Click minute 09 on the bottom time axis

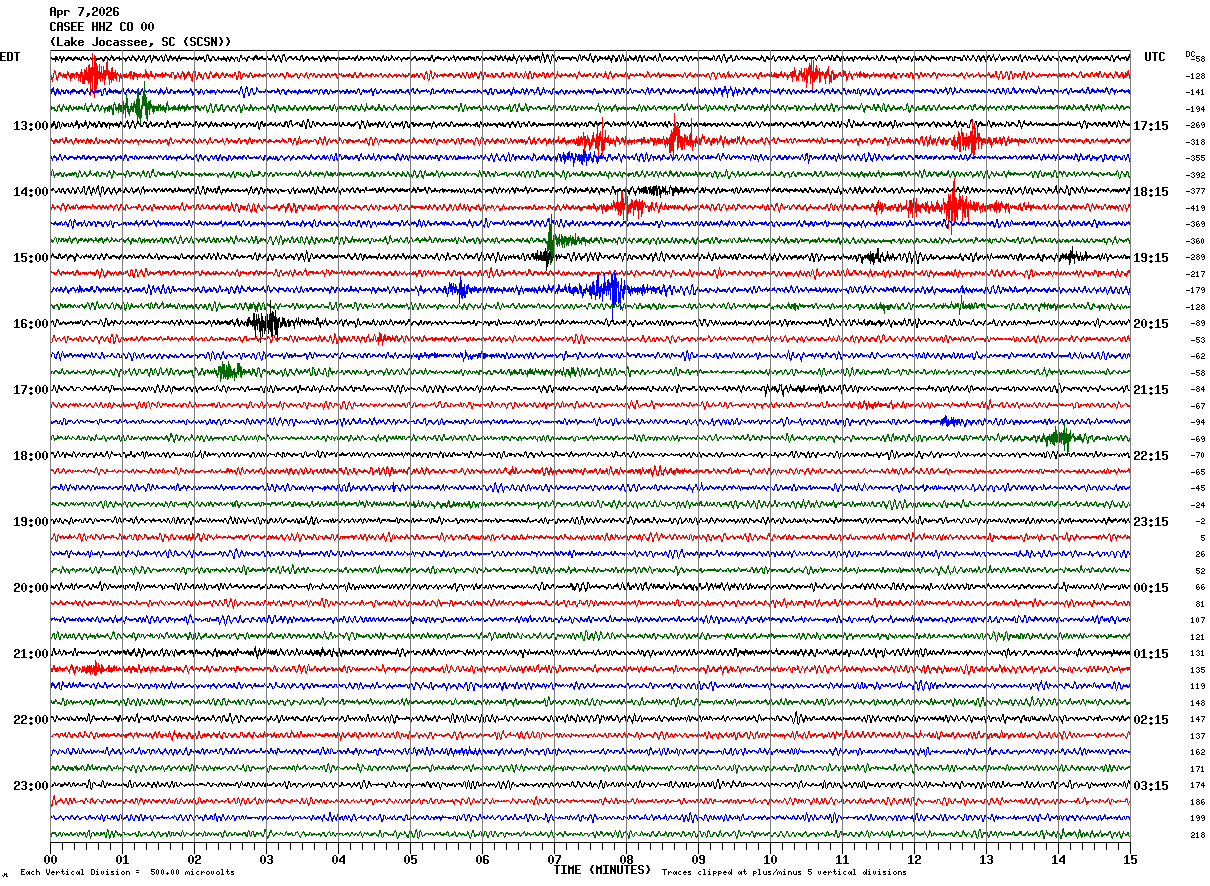point(698,859)
